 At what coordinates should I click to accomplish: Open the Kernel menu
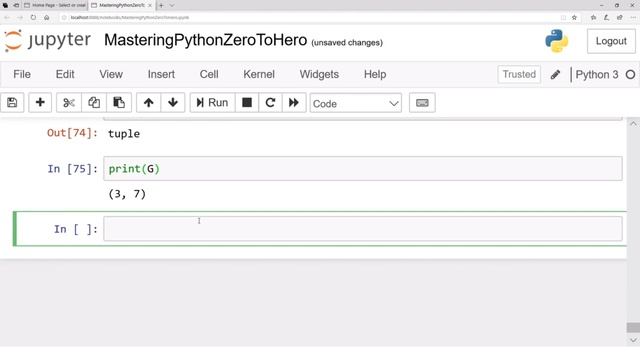click(259, 74)
